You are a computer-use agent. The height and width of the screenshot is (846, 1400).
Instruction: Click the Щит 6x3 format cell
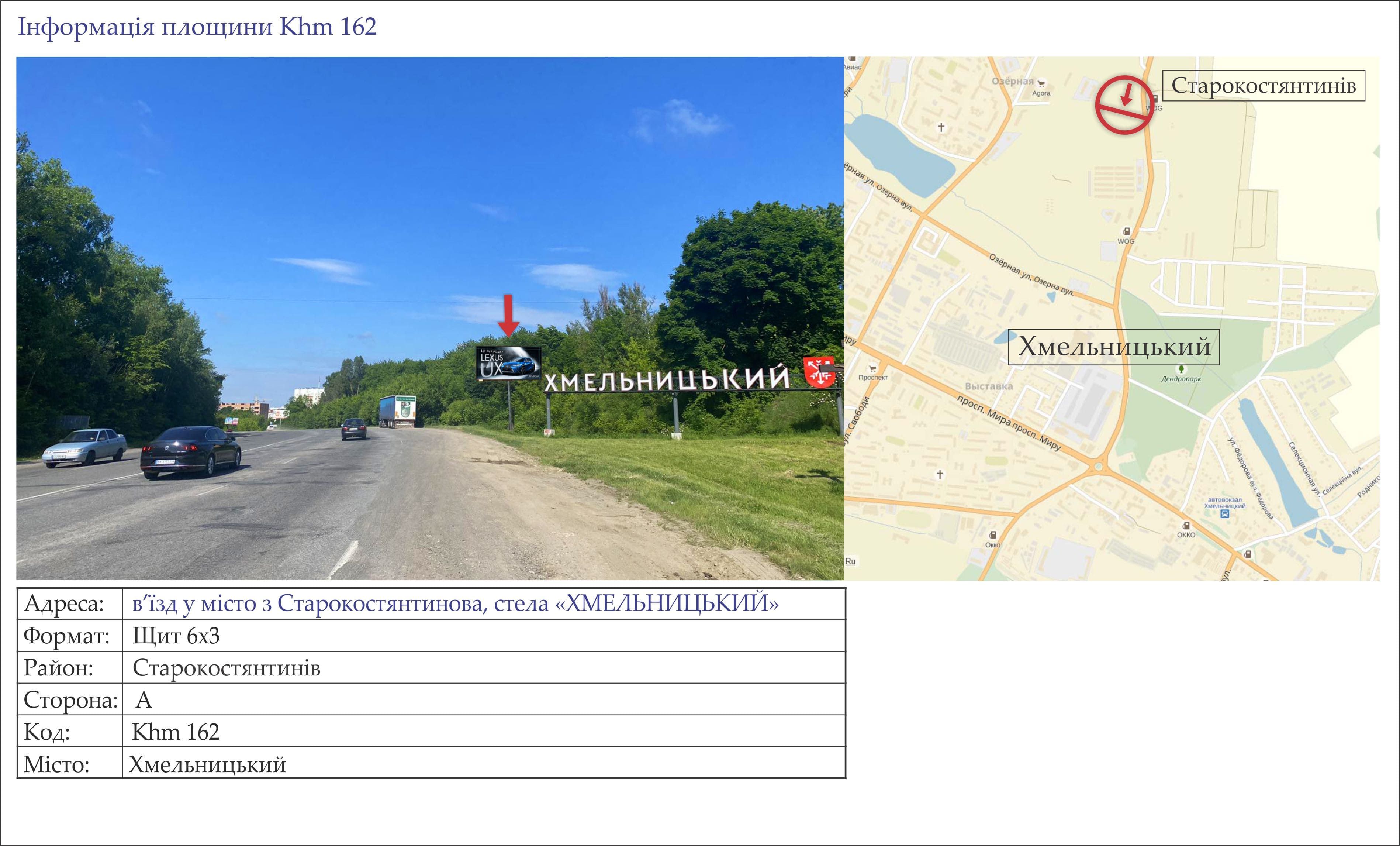click(176, 636)
